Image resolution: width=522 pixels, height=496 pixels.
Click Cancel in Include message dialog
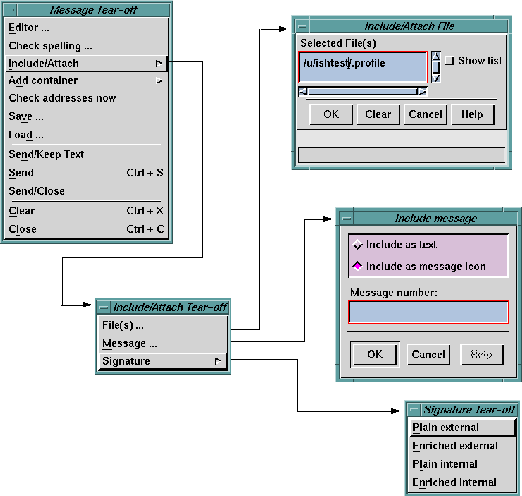428,354
